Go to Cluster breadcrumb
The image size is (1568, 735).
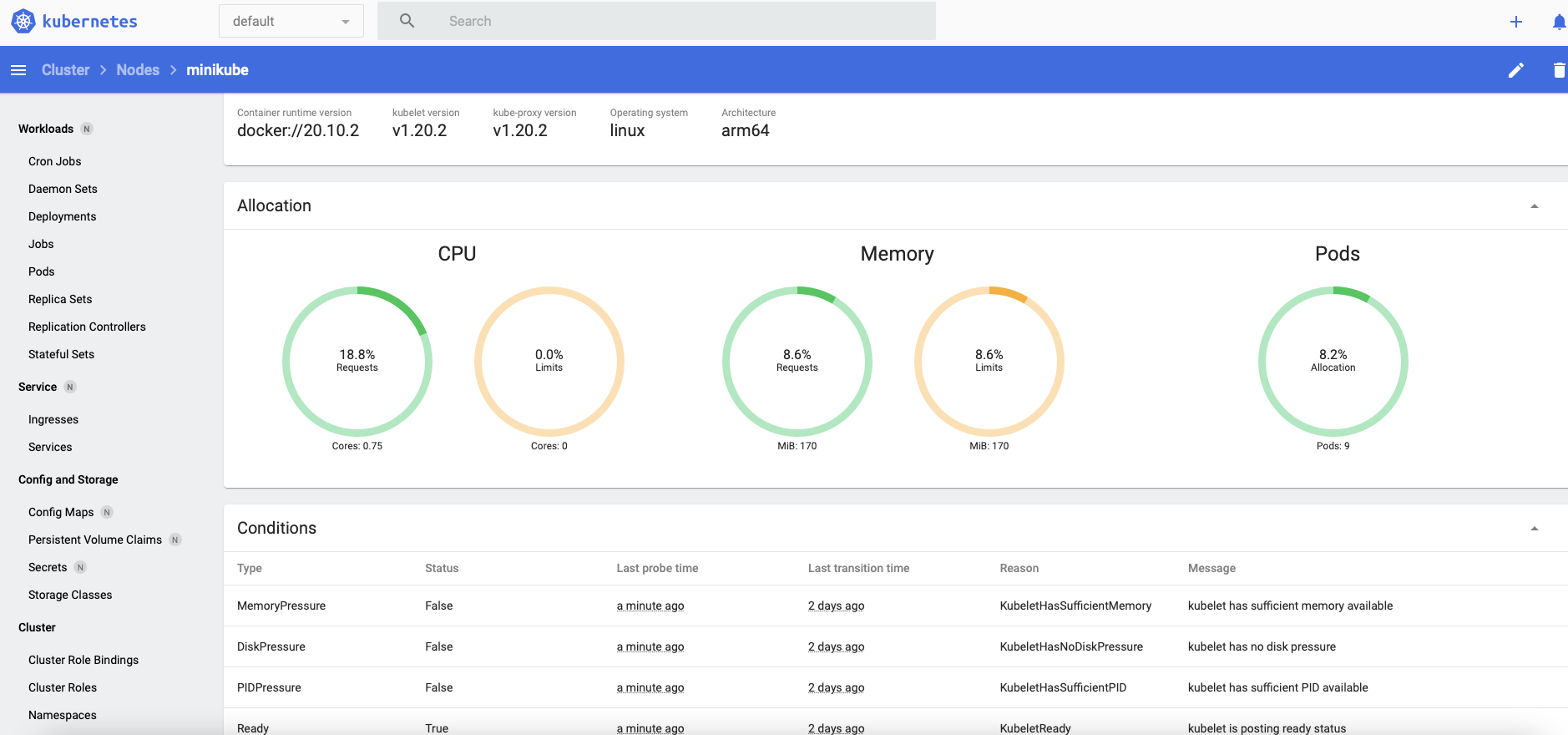(x=66, y=70)
